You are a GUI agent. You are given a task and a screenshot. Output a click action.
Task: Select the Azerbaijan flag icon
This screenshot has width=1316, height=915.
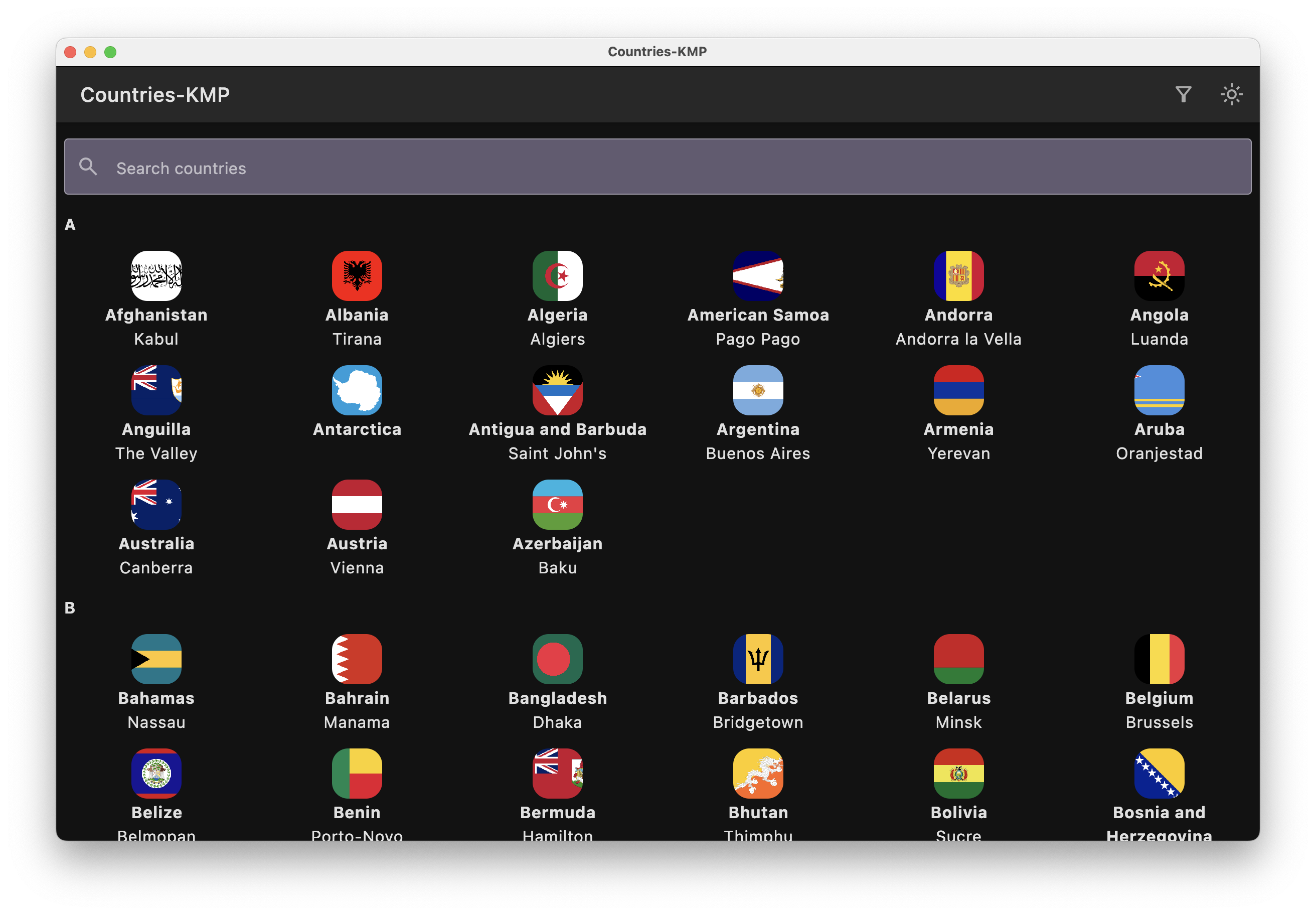click(558, 505)
